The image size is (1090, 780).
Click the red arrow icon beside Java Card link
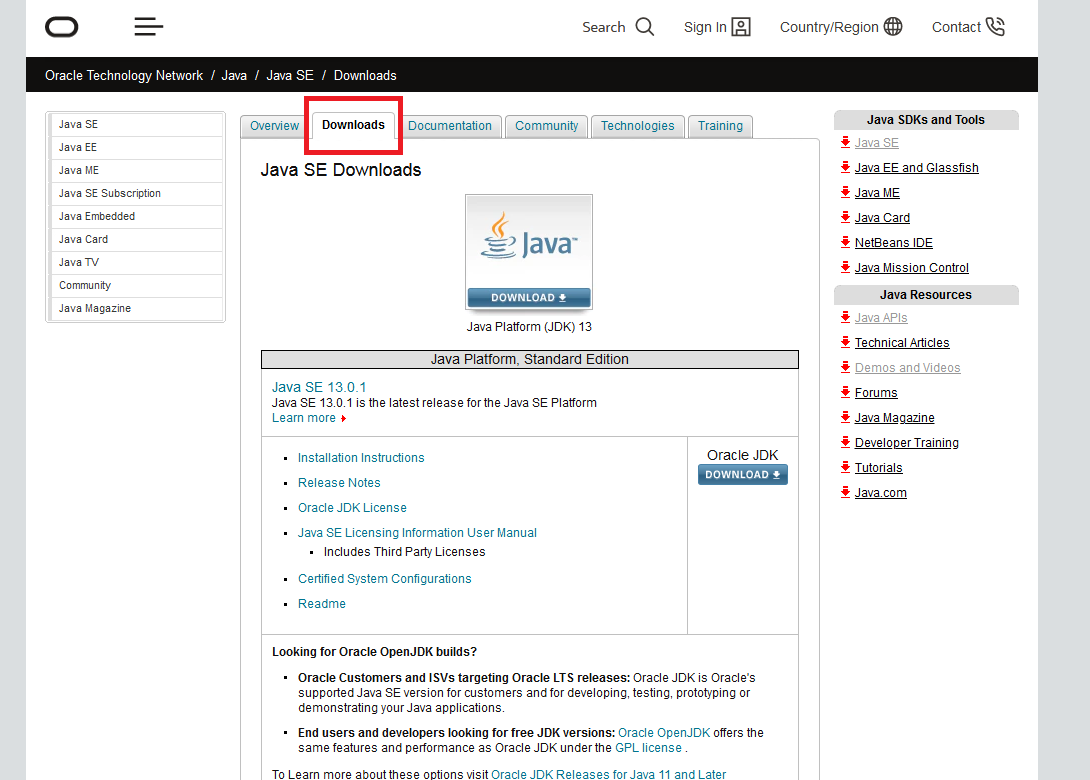(845, 217)
